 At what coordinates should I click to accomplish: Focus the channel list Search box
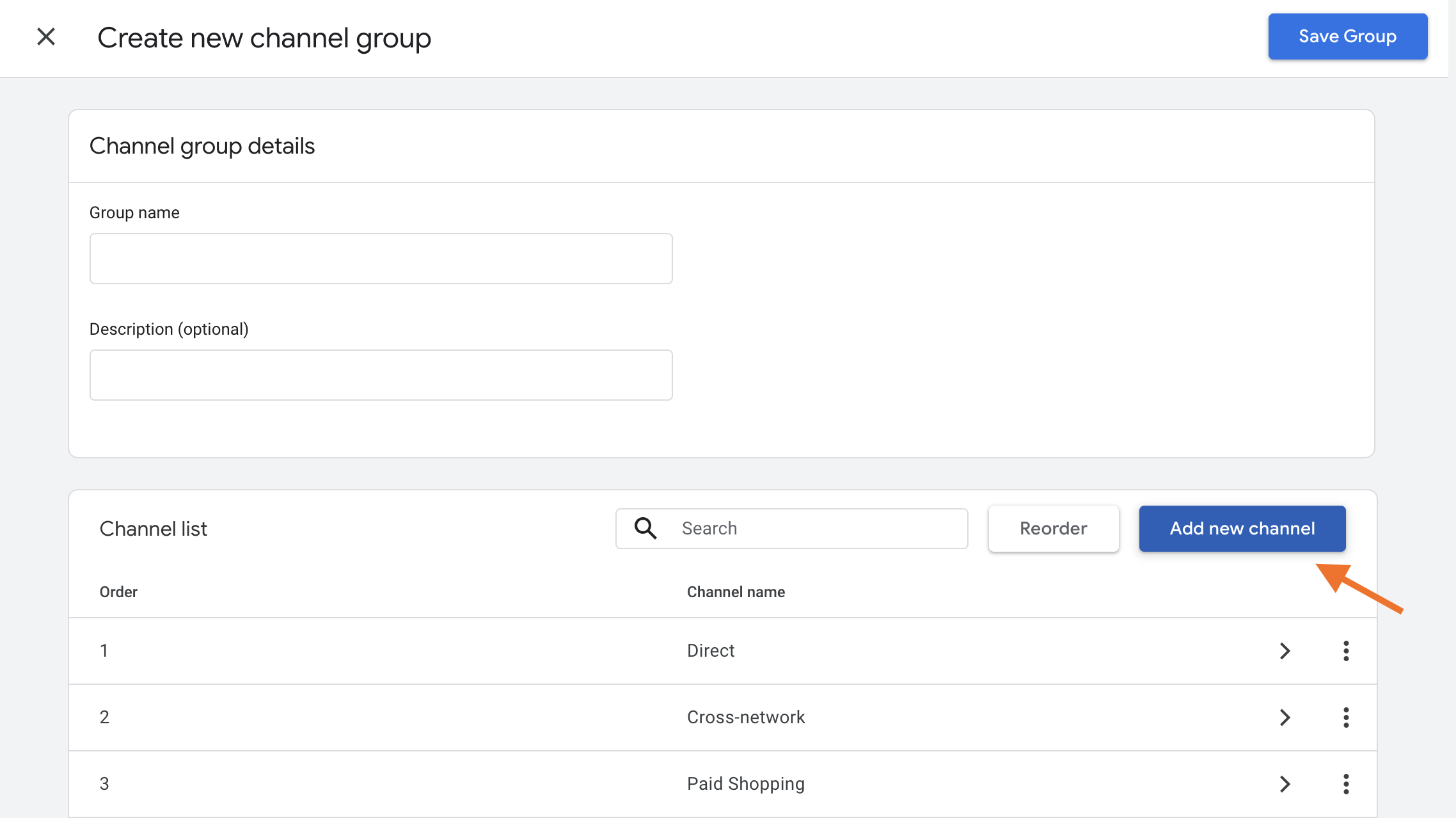click(x=792, y=529)
